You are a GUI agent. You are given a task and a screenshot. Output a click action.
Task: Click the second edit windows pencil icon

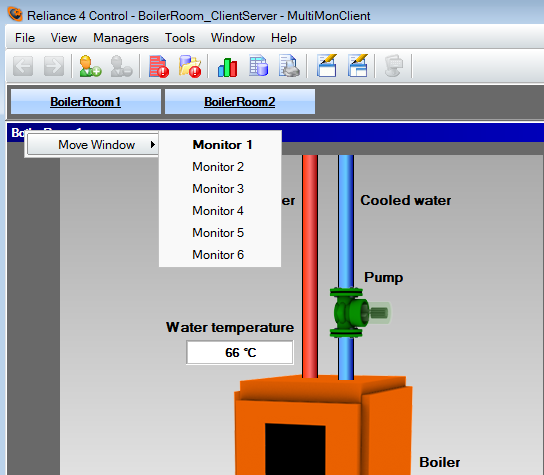(358, 65)
